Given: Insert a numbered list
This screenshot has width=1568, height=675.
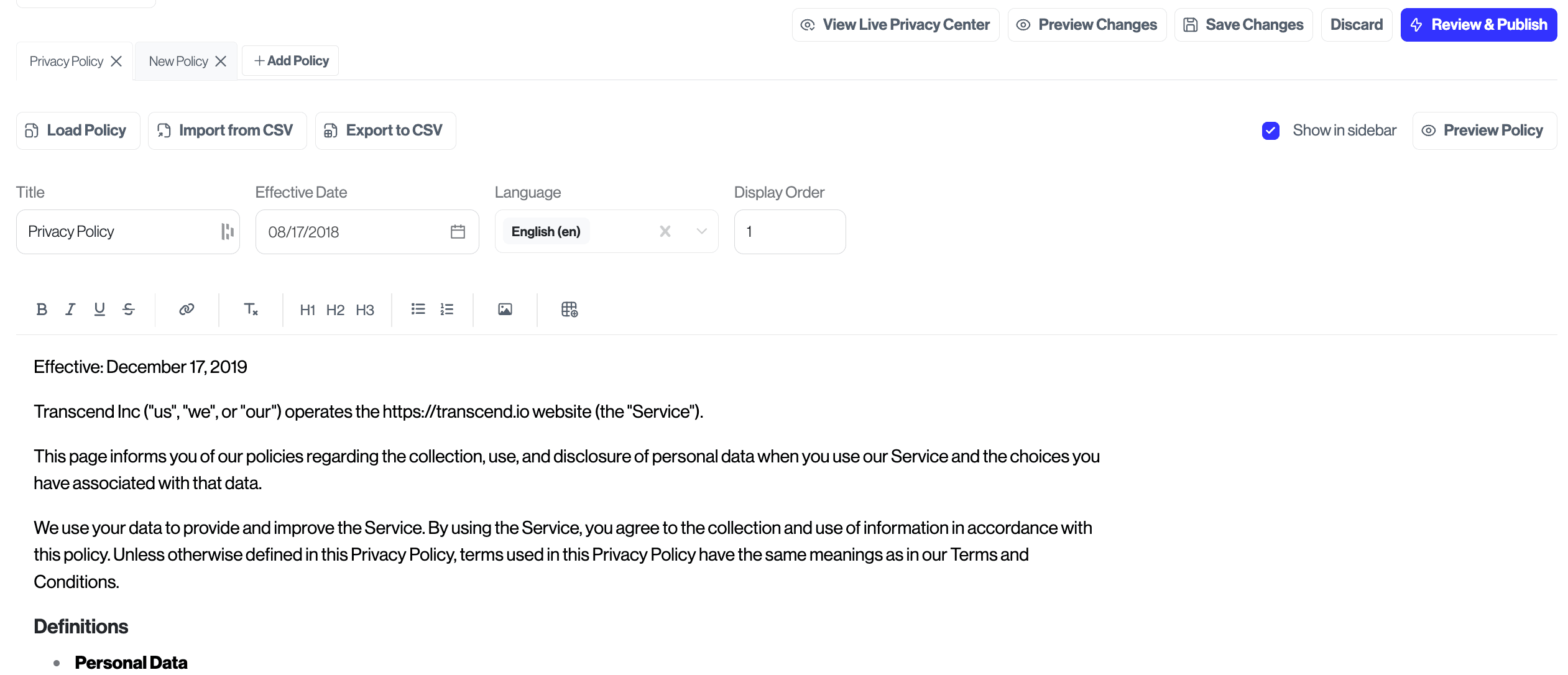Looking at the screenshot, I should coord(447,310).
